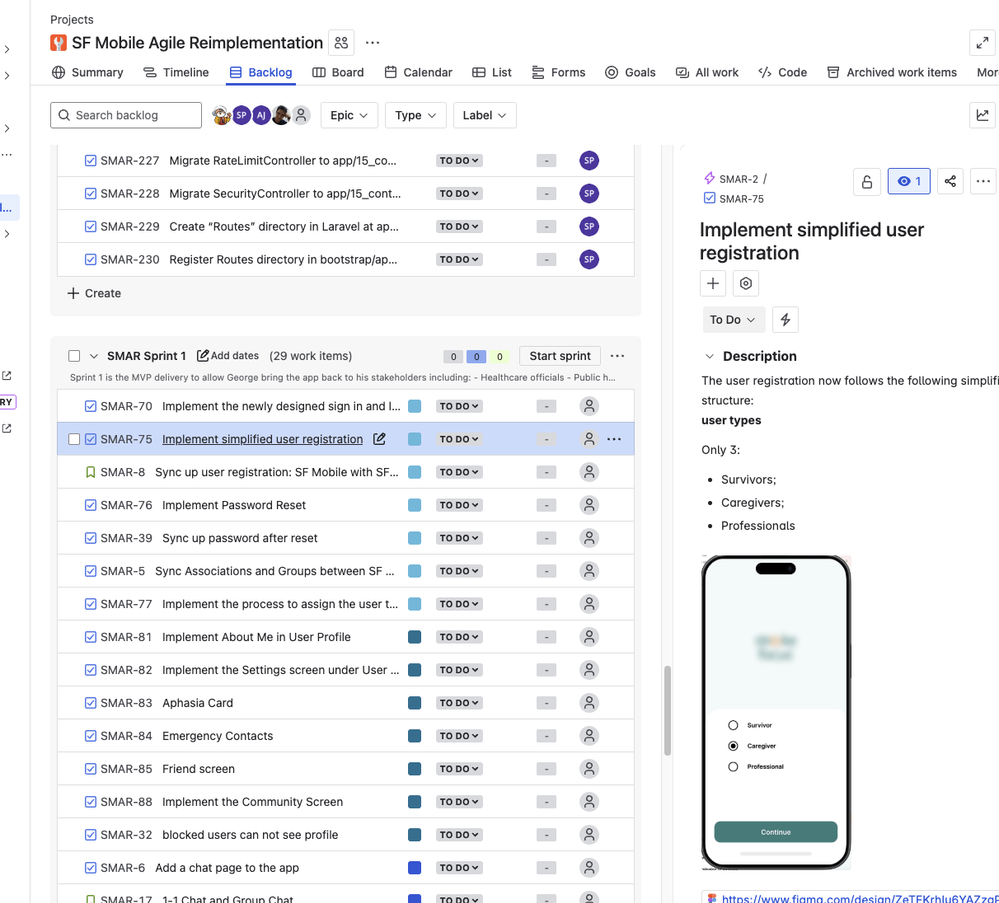Open the configure fields gear icon
This screenshot has height=903, width=999.
tap(745, 283)
